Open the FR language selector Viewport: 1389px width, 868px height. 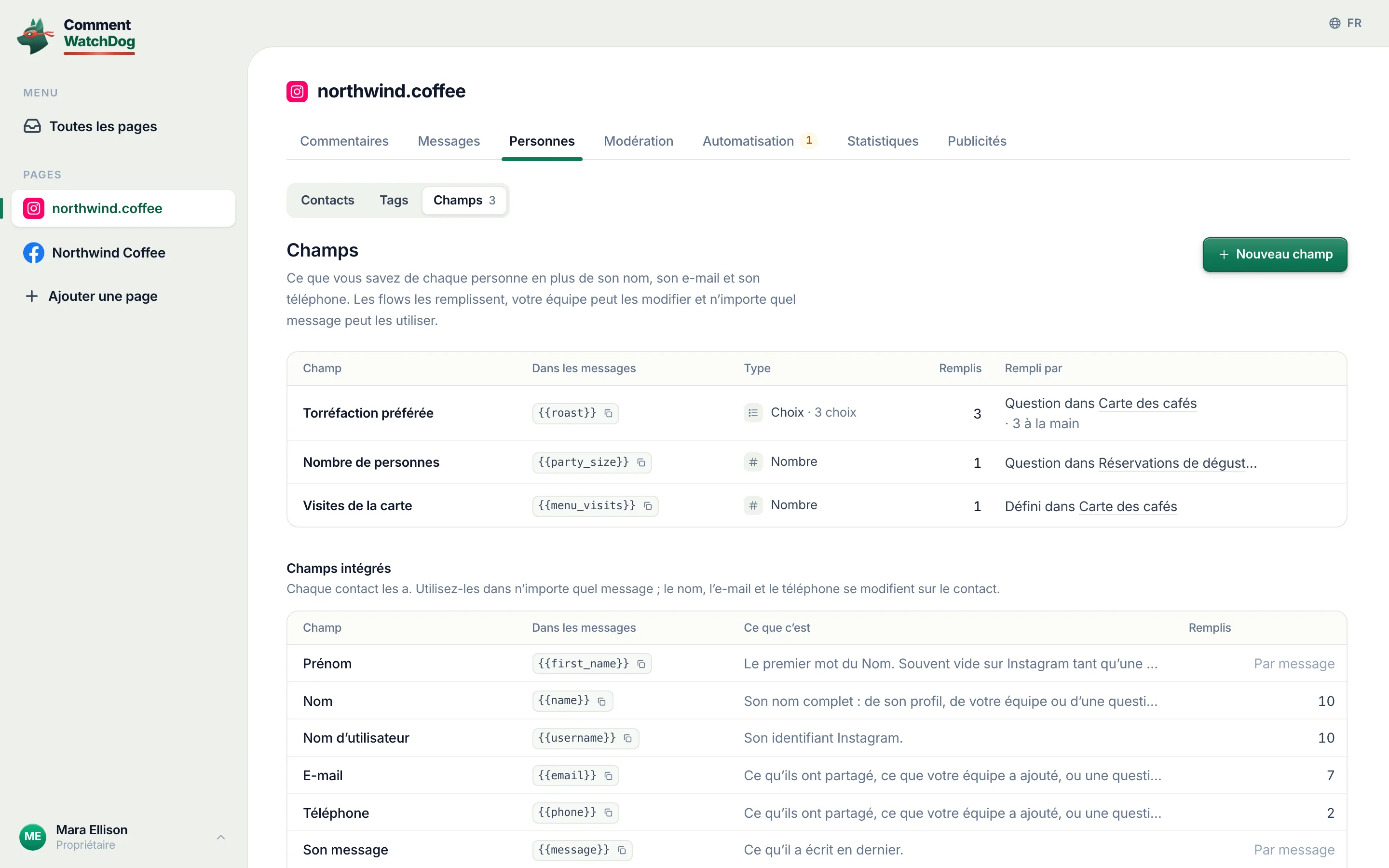pyautogui.click(x=1346, y=23)
